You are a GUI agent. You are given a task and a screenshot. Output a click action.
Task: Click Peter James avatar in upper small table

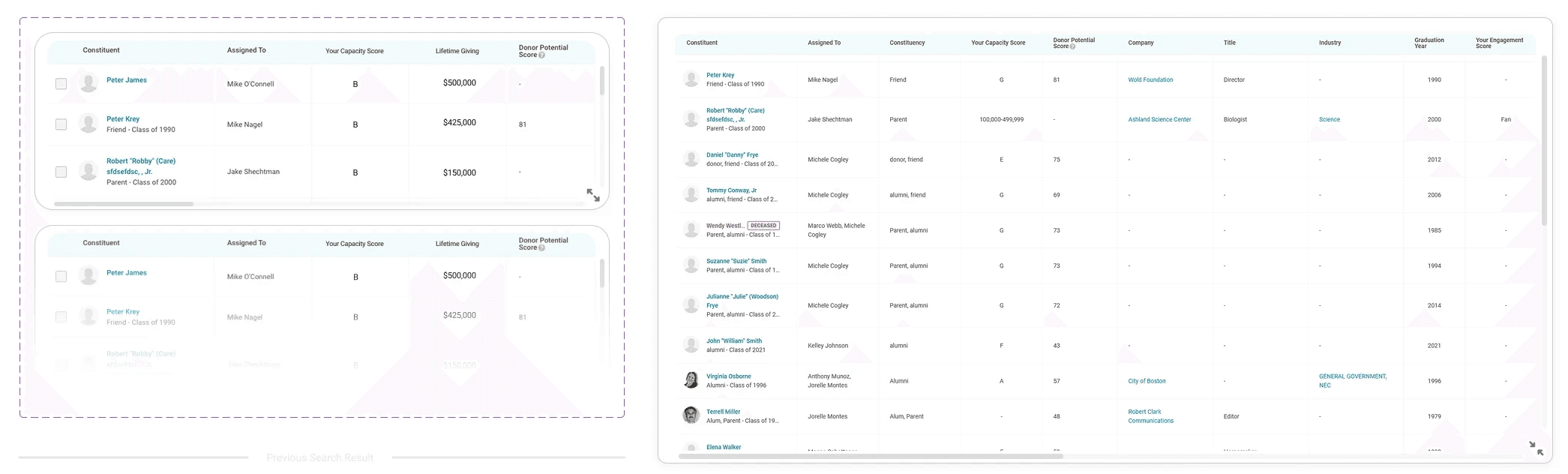88,82
